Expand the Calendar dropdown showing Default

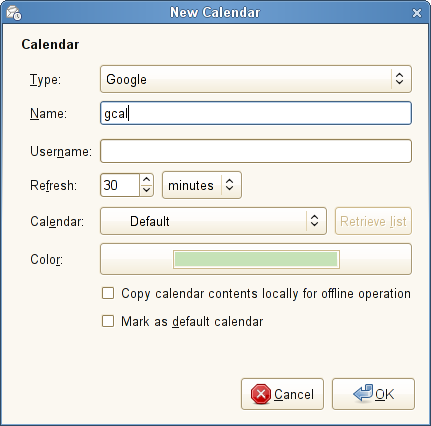[213, 221]
